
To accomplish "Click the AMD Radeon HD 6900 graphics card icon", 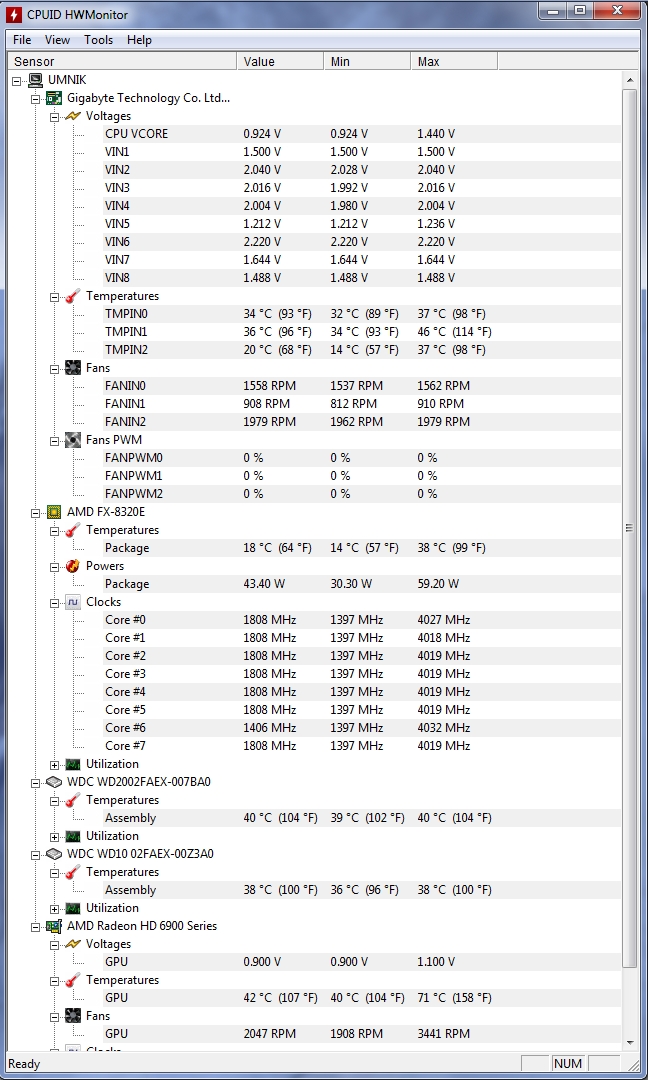I will 54,926.
